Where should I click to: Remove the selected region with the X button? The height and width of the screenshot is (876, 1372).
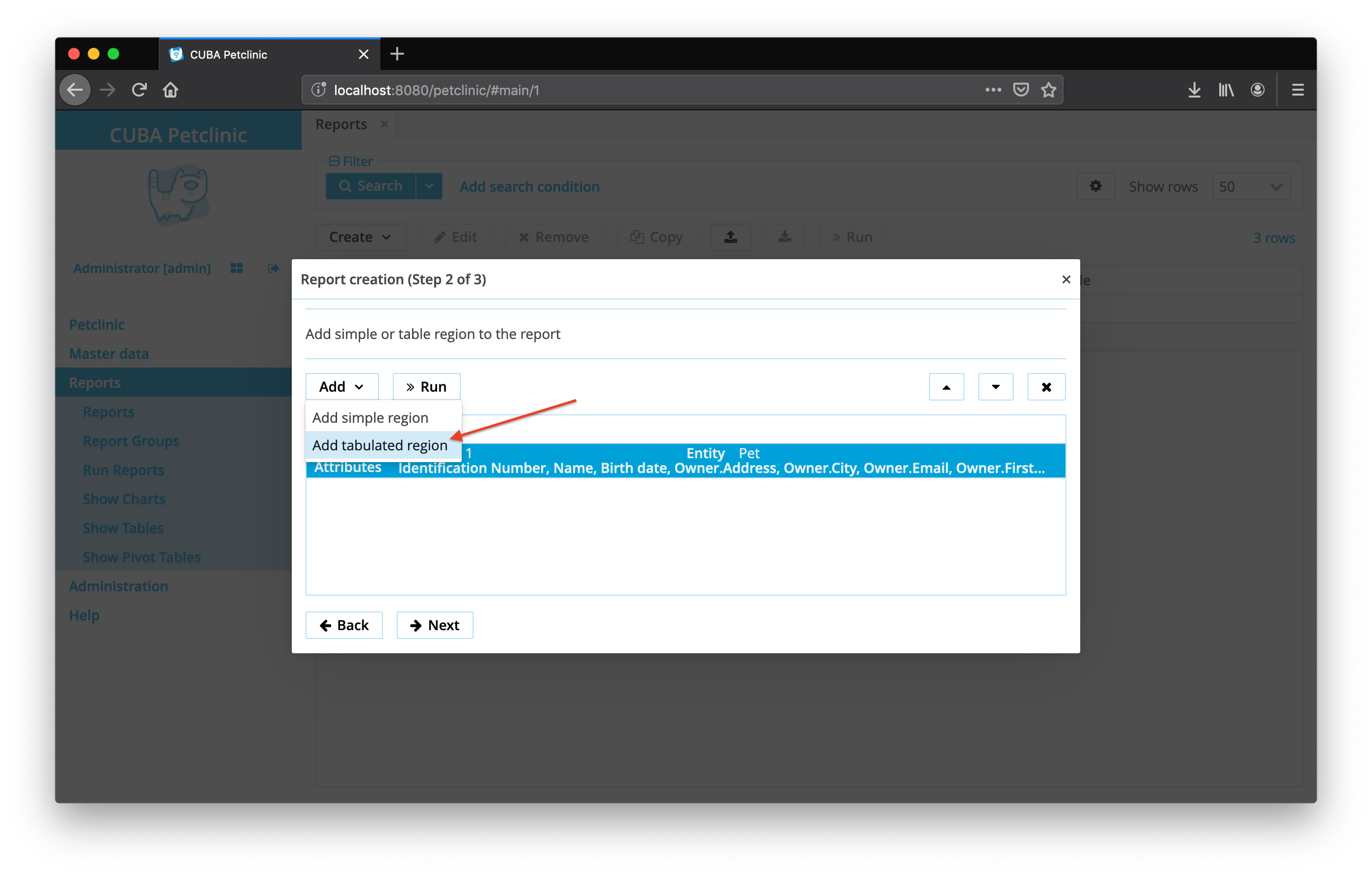point(1046,387)
